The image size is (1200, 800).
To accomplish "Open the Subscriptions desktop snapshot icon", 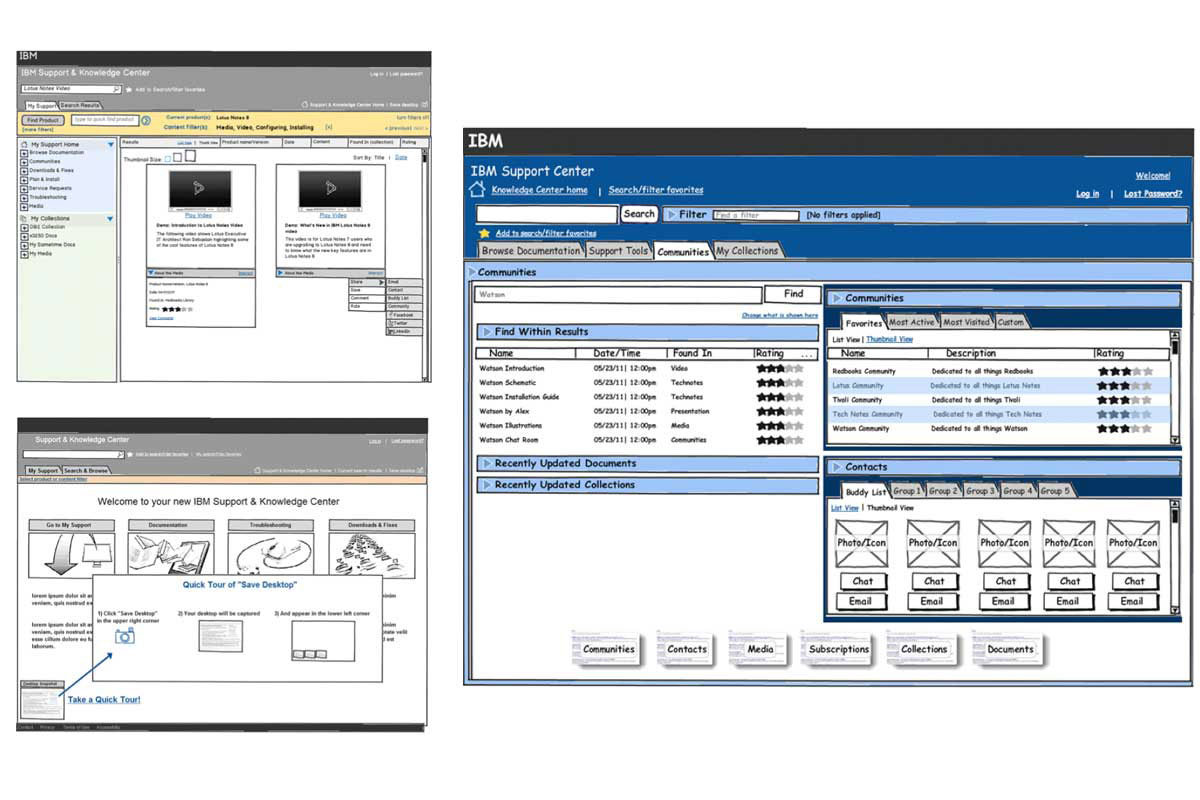I will coord(837,649).
